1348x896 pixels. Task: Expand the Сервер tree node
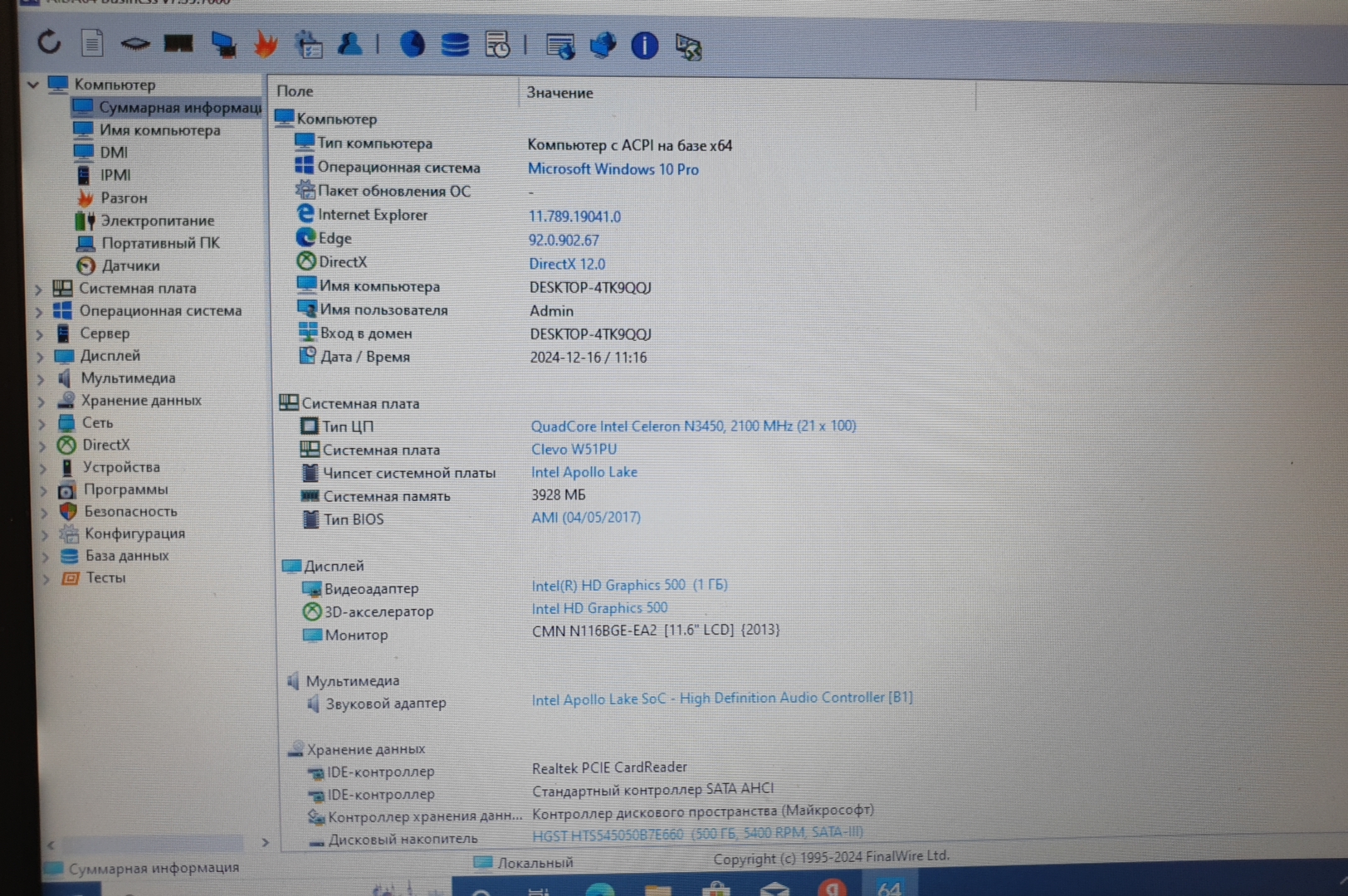click(x=40, y=334)
